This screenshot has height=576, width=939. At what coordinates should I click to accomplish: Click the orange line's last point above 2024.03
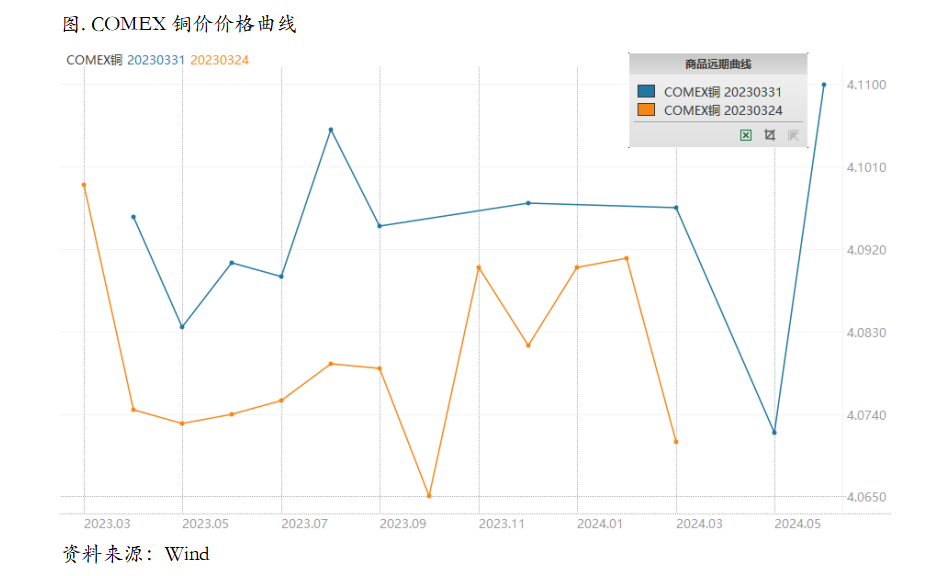[x=676, y=442]
